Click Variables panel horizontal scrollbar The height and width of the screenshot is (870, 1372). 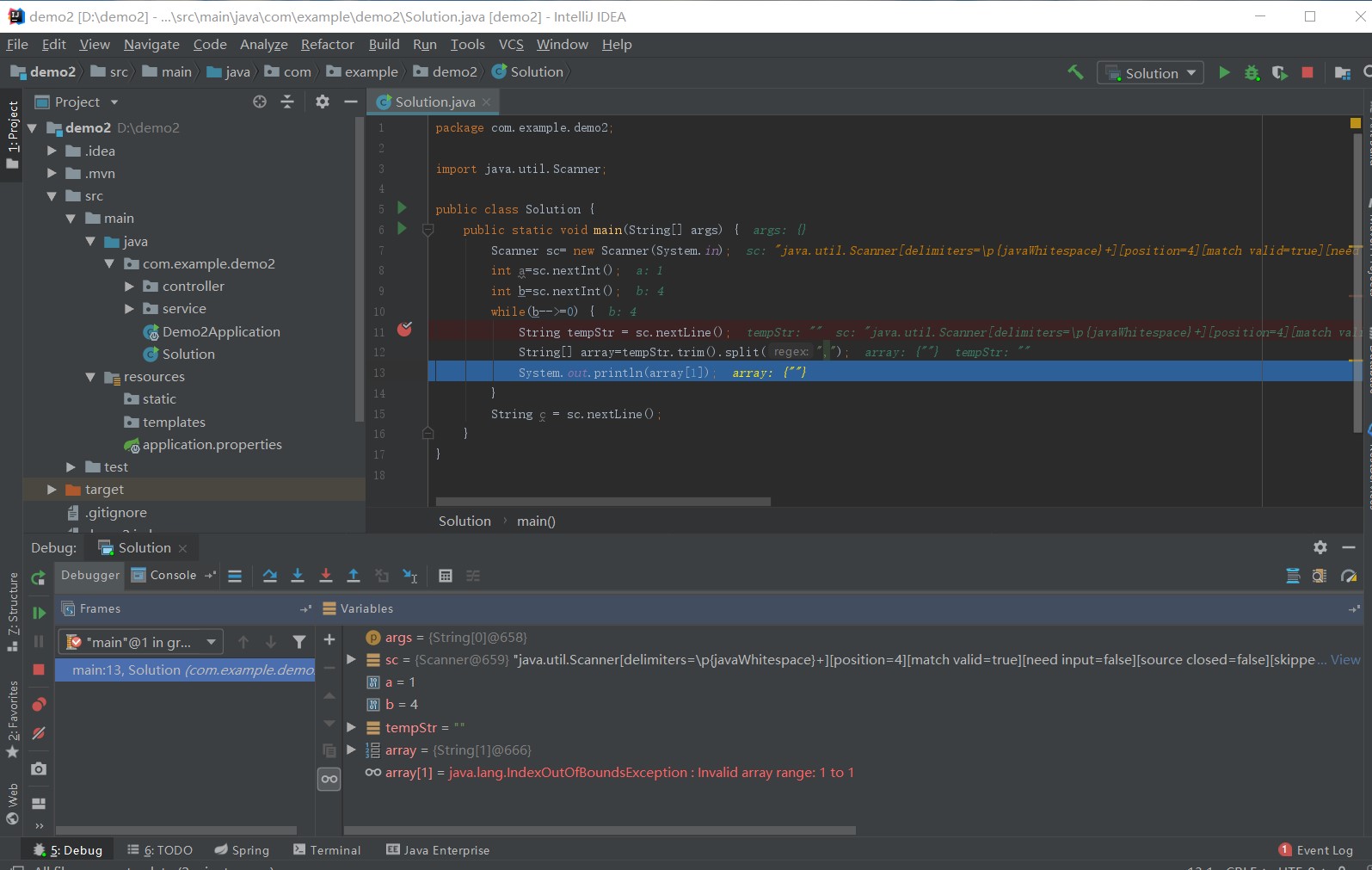[600, 830]
